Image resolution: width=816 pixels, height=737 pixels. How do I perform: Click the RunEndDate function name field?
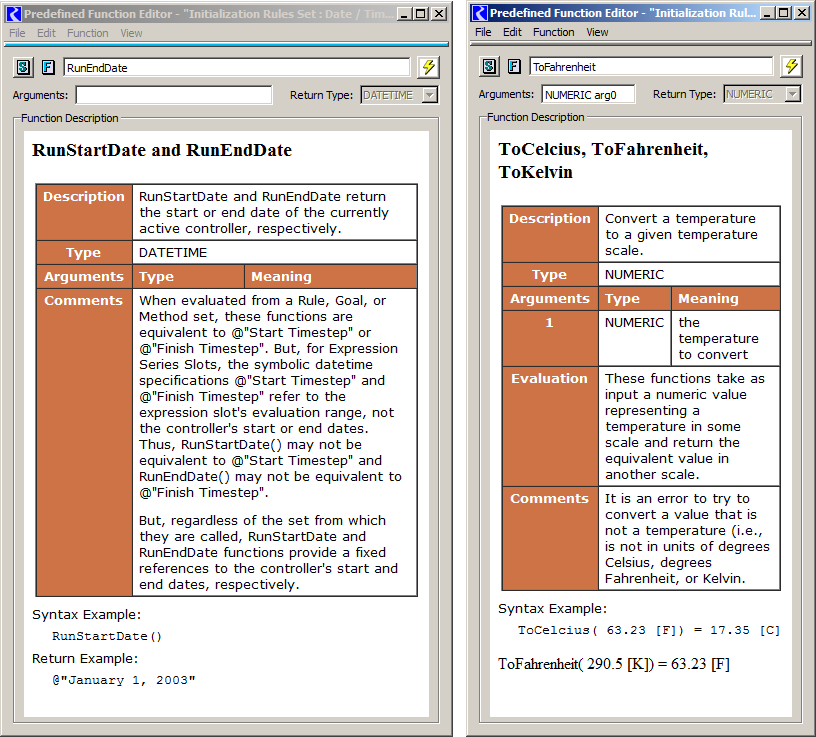[x=237, y=68]
